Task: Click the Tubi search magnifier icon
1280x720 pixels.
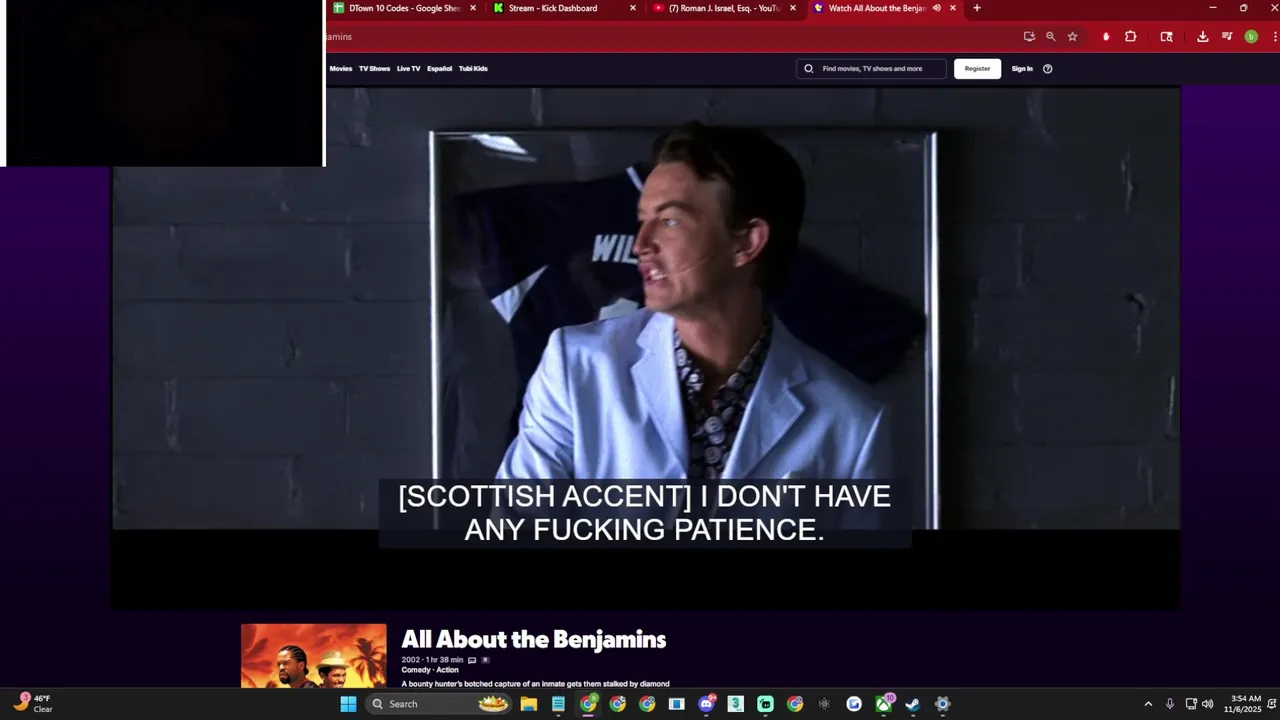Action: 809,68
